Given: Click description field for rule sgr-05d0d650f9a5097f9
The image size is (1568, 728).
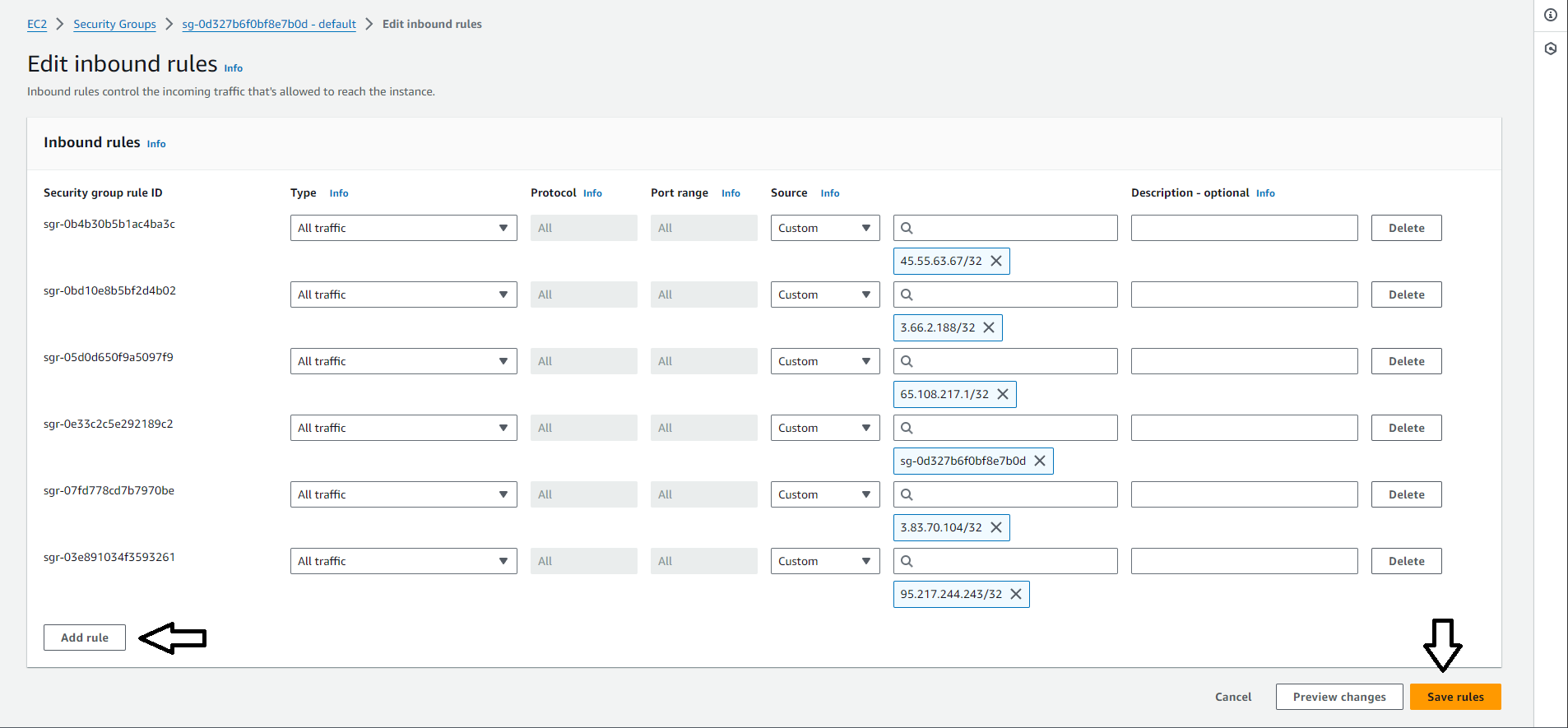Looking at the screenshot, I should (1245, 361).
